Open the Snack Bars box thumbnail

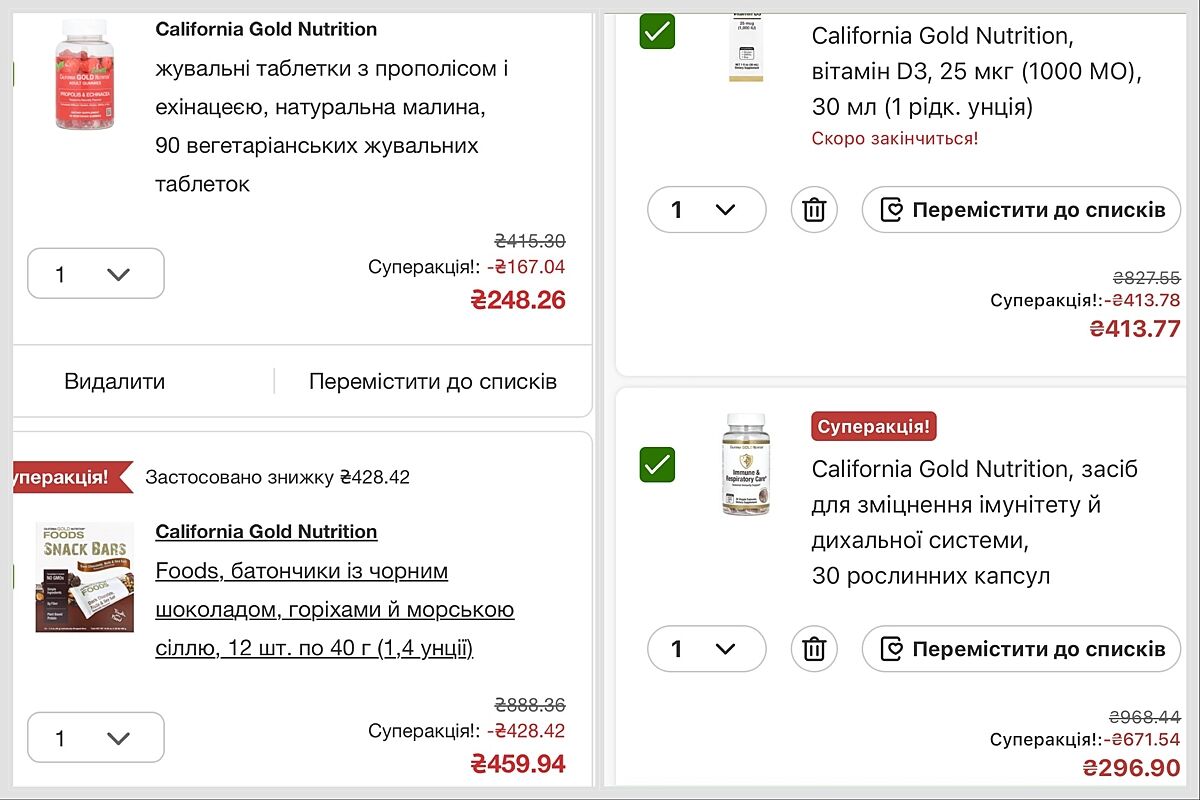coord(84,577)
